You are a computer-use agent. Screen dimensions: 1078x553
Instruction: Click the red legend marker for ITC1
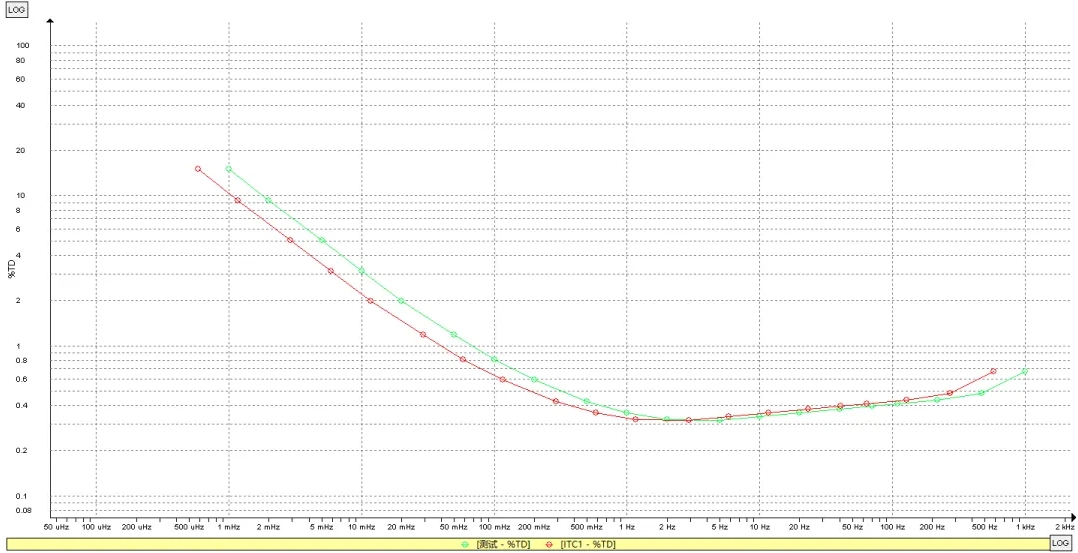tap(548, 544)
